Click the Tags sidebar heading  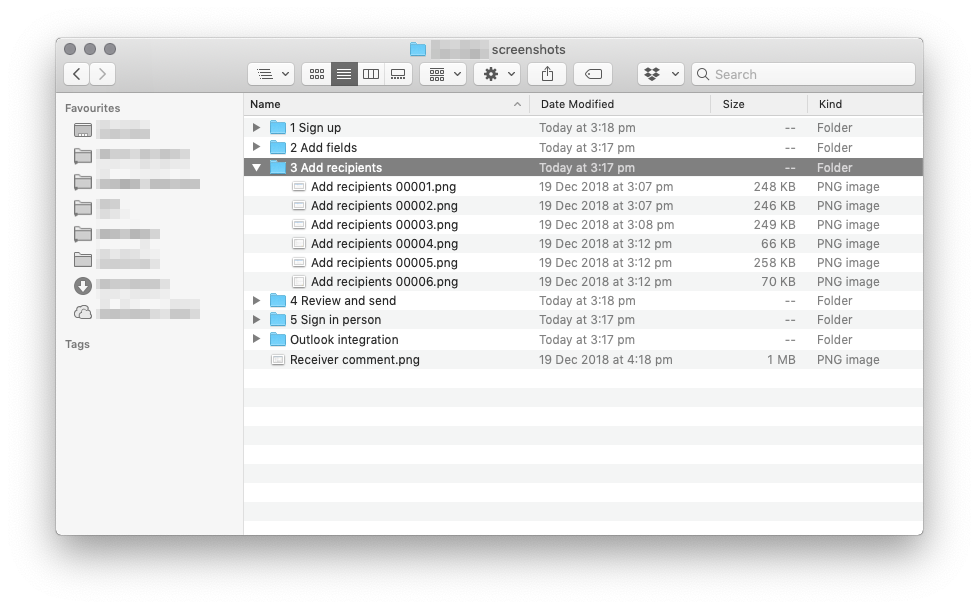[x=77, y=344]
